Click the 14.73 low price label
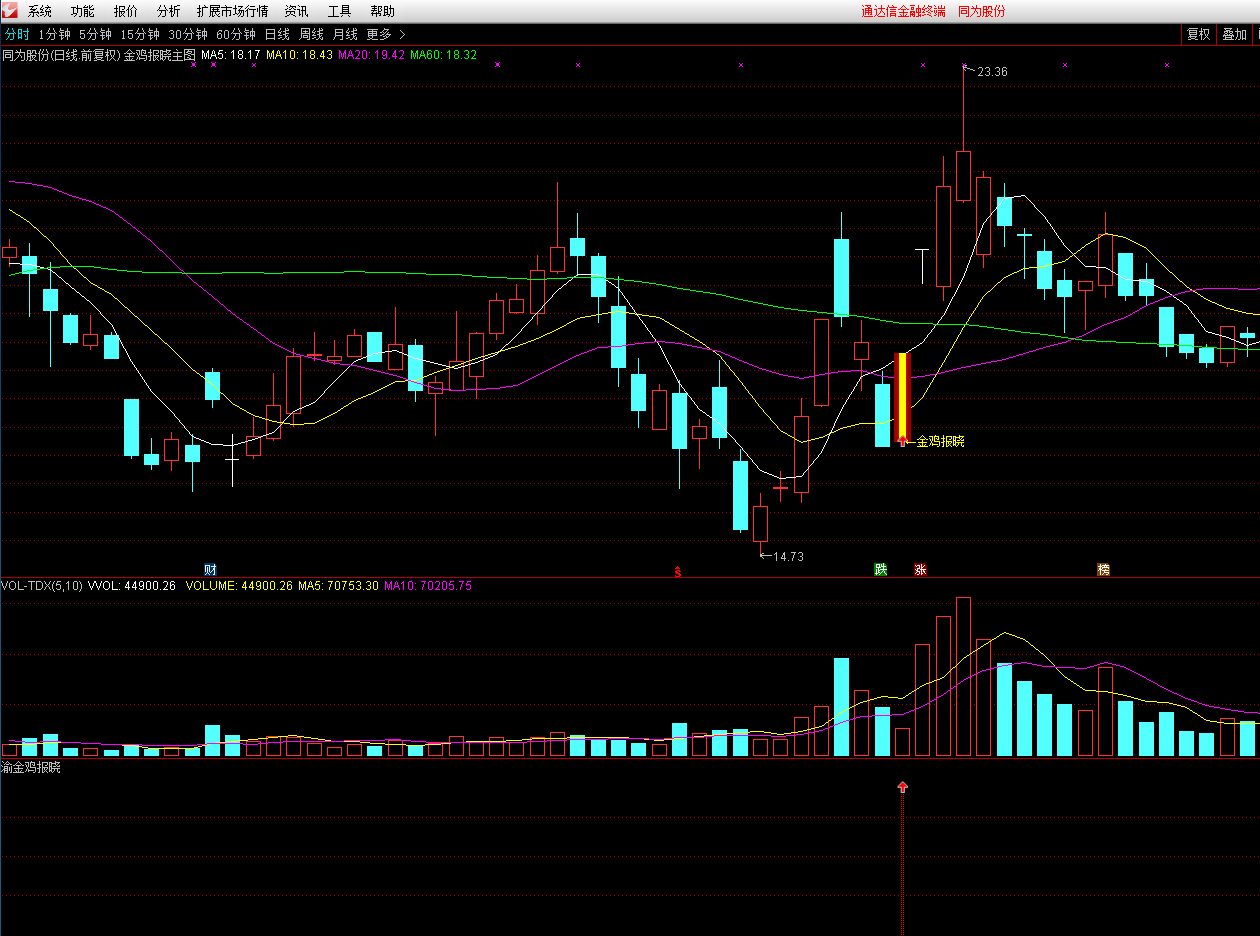 788,557
